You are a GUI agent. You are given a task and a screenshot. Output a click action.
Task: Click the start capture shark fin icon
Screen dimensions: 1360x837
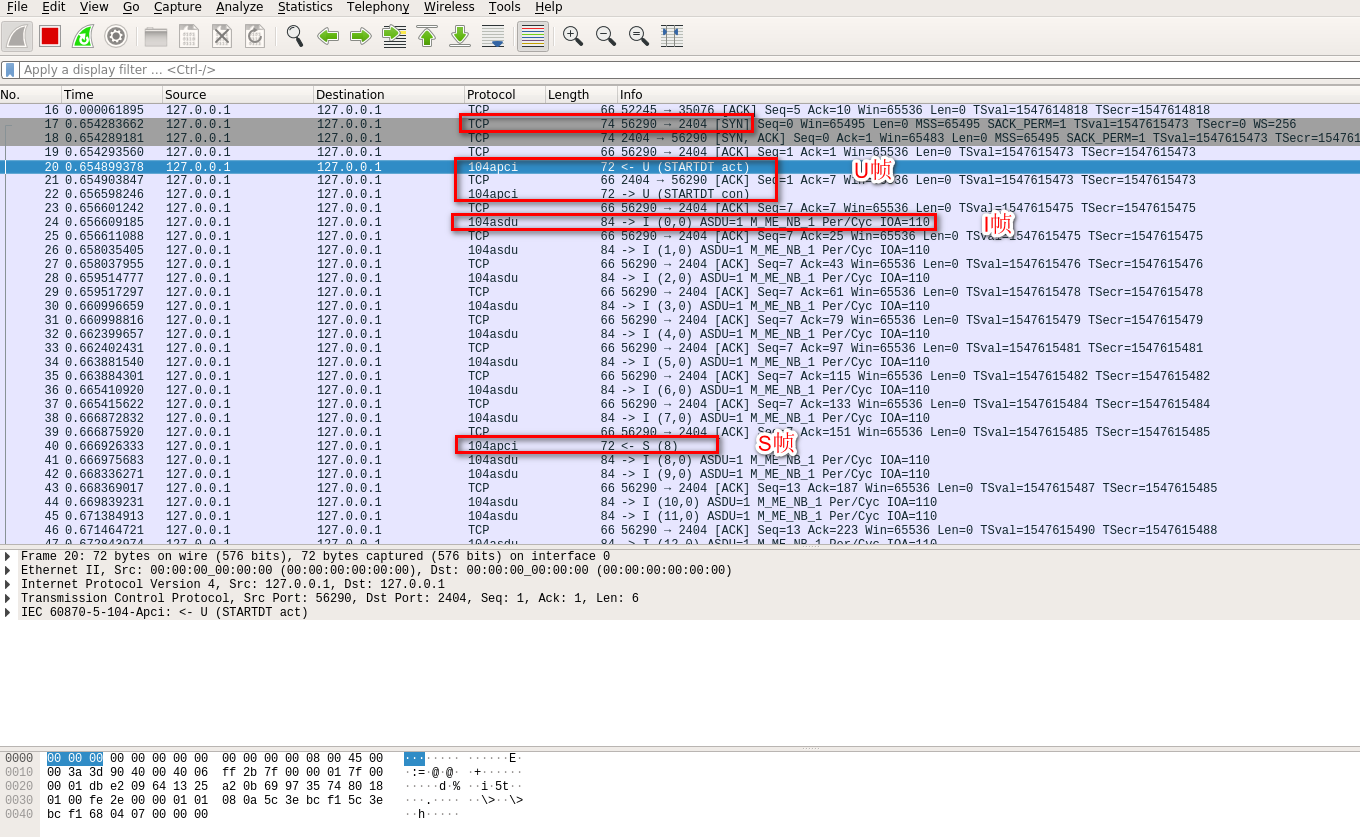click(17, 36)
